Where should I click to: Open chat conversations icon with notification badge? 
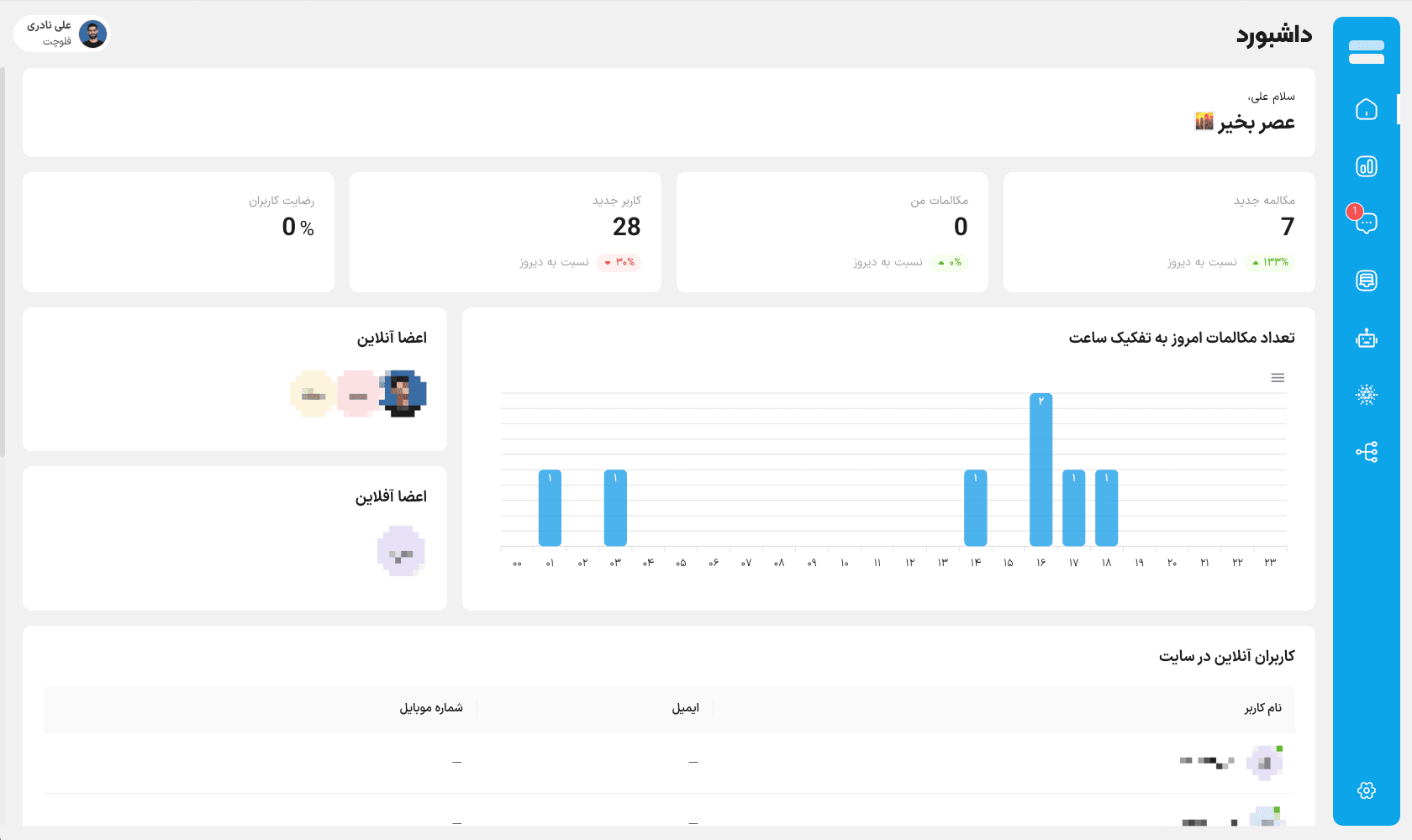click(1366, 223)
